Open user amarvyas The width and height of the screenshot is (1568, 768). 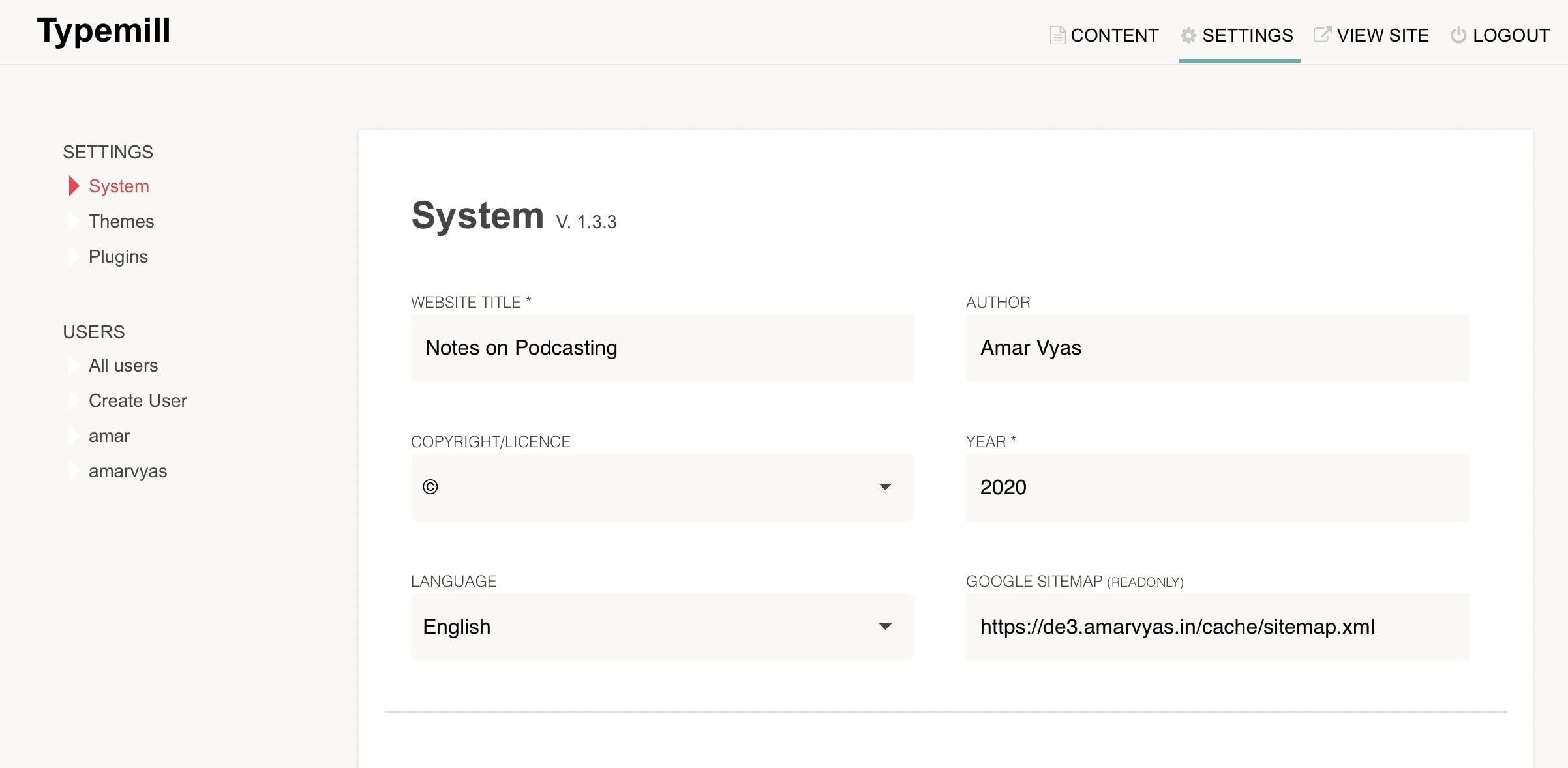[x=128, y=471]
